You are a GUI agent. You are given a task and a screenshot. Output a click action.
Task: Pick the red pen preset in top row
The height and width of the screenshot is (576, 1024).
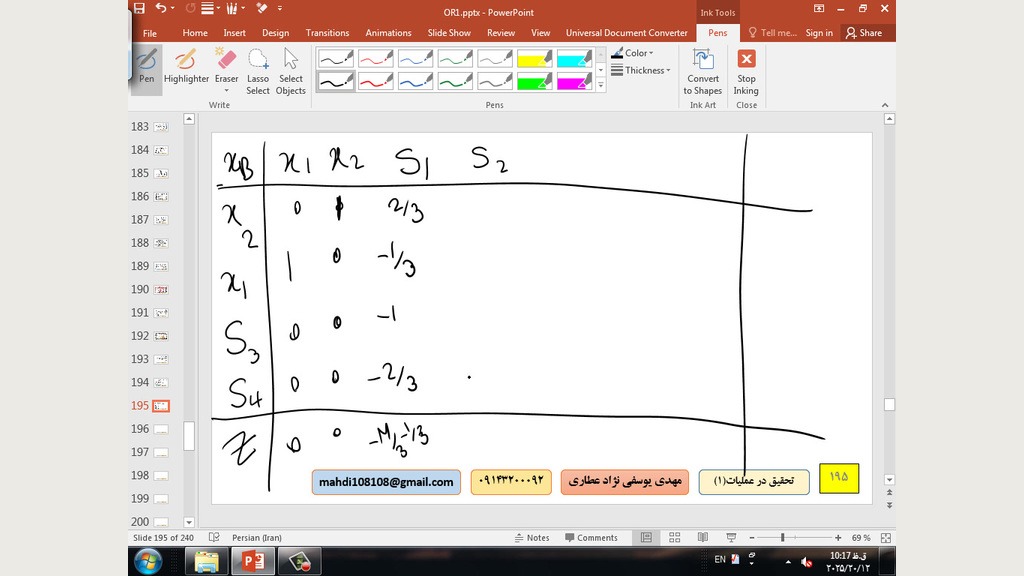(376, 60)
